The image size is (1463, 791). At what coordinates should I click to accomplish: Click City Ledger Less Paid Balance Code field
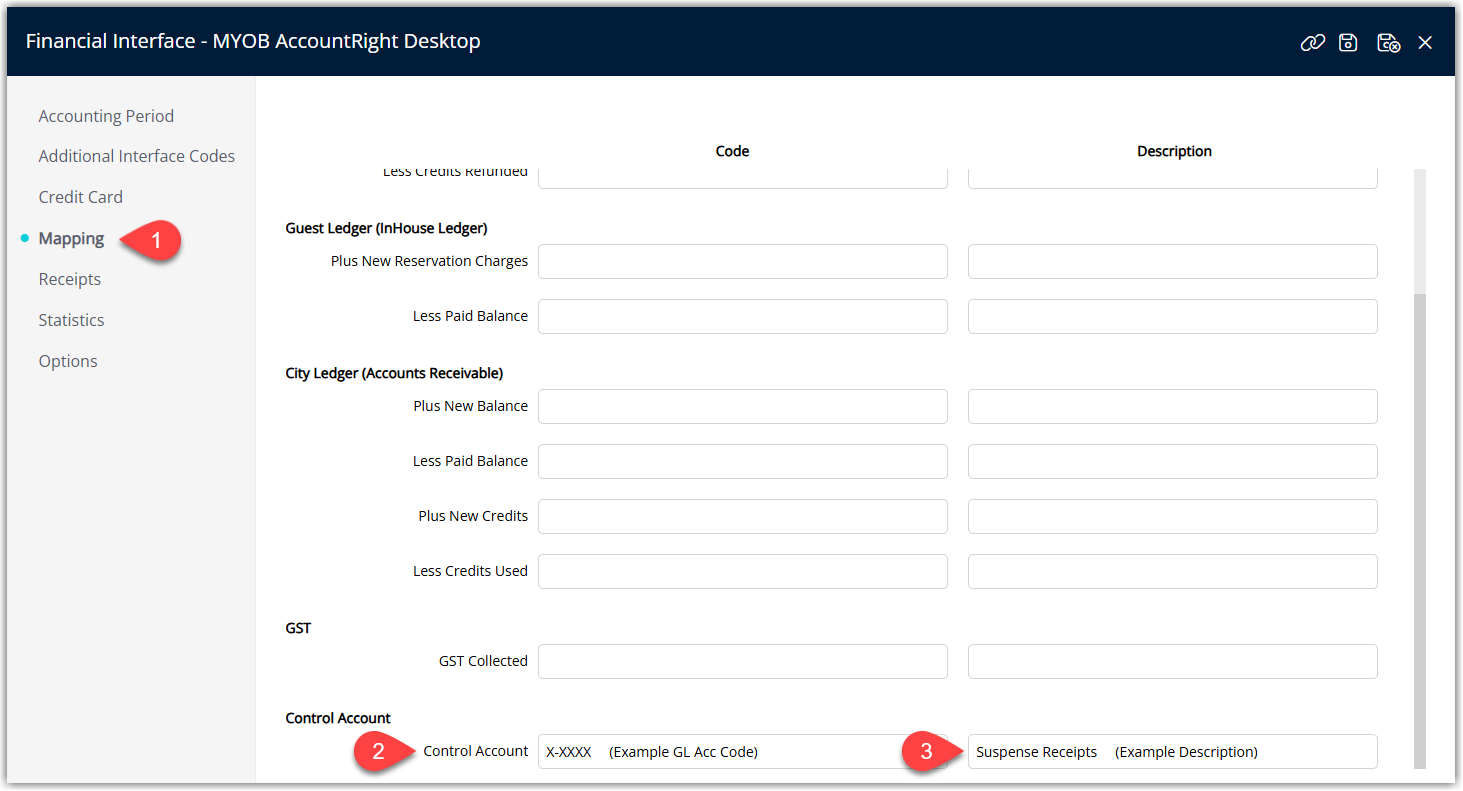click(x=743, y=461)
